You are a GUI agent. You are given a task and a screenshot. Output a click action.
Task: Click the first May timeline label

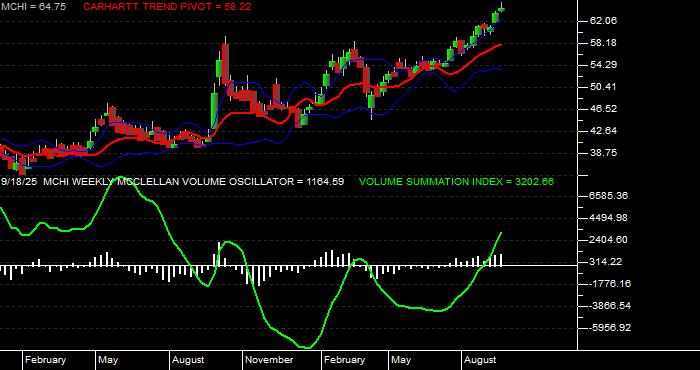108,360
